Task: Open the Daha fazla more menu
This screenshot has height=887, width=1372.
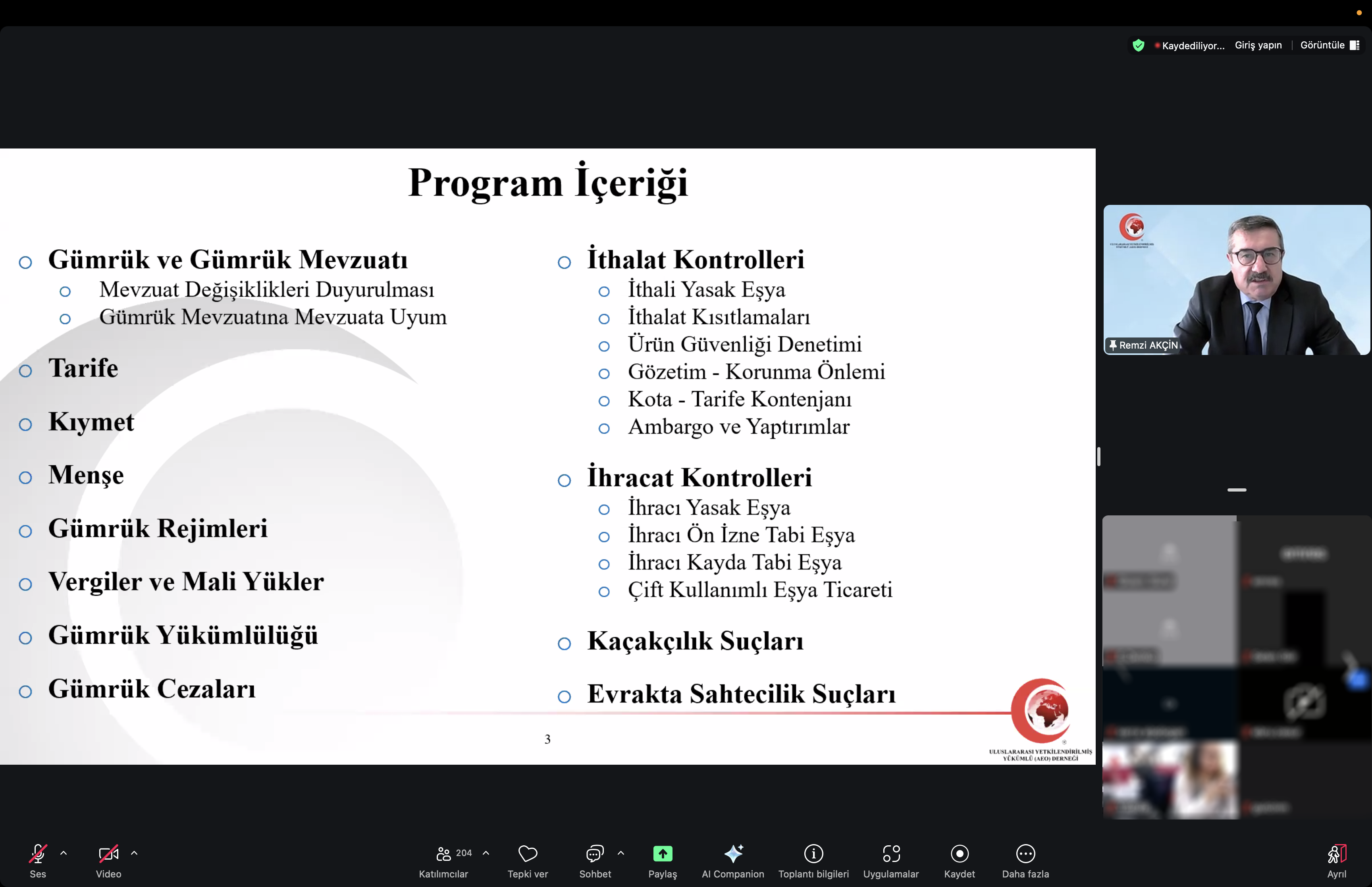Action: pyautogui.click(x=1025, y=854)
